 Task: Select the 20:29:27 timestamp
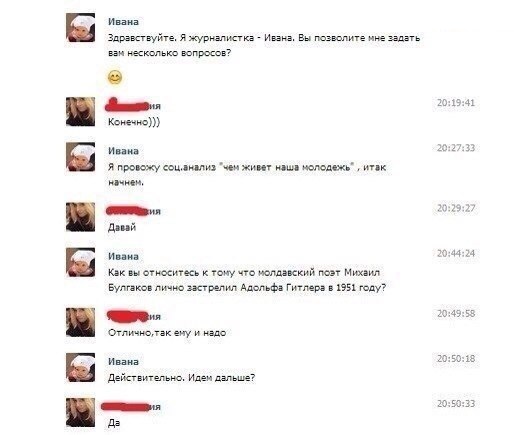click(456, 208)
